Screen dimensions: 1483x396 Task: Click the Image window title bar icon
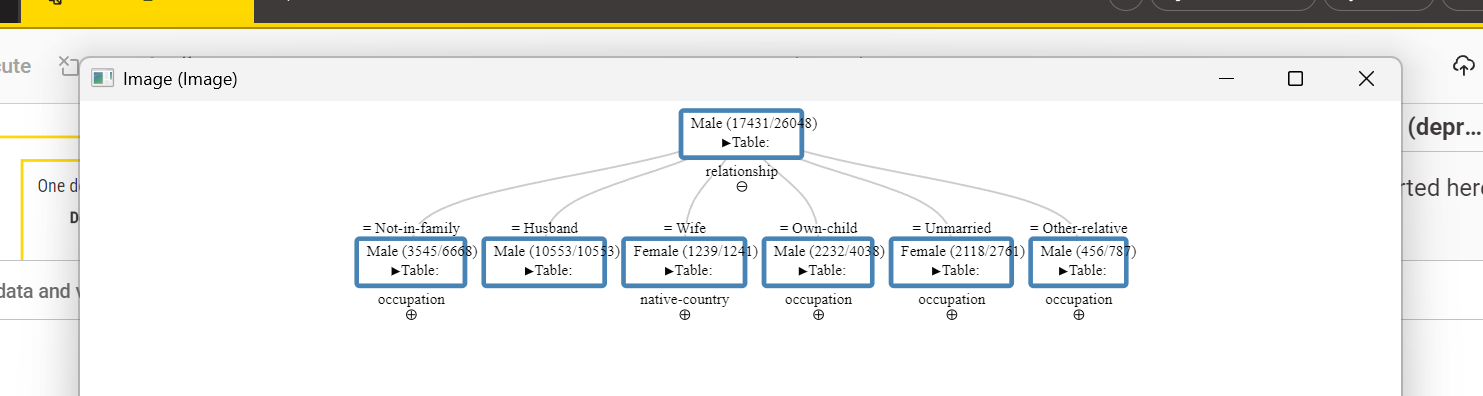(x=102, y=78)
